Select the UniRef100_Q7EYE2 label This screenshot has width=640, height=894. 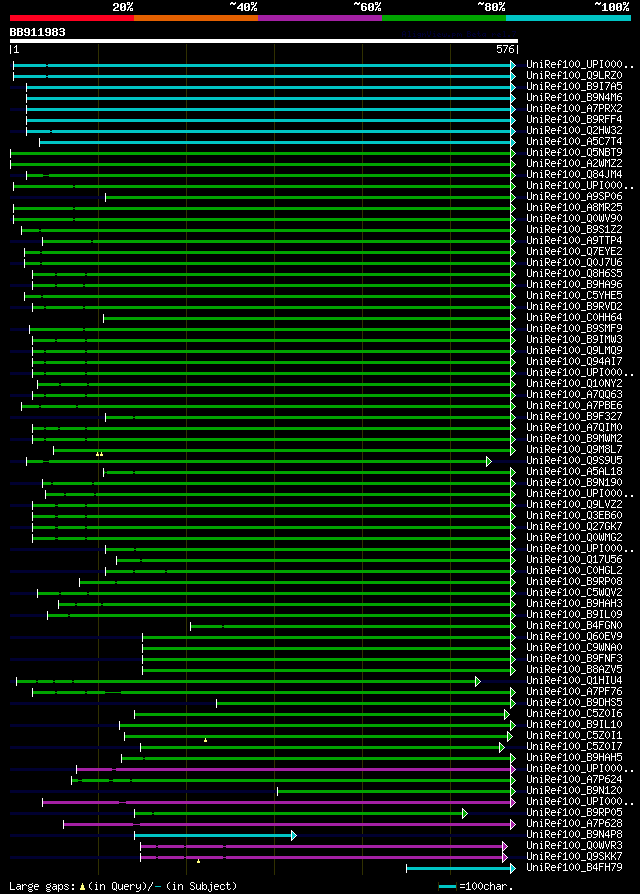574,251
